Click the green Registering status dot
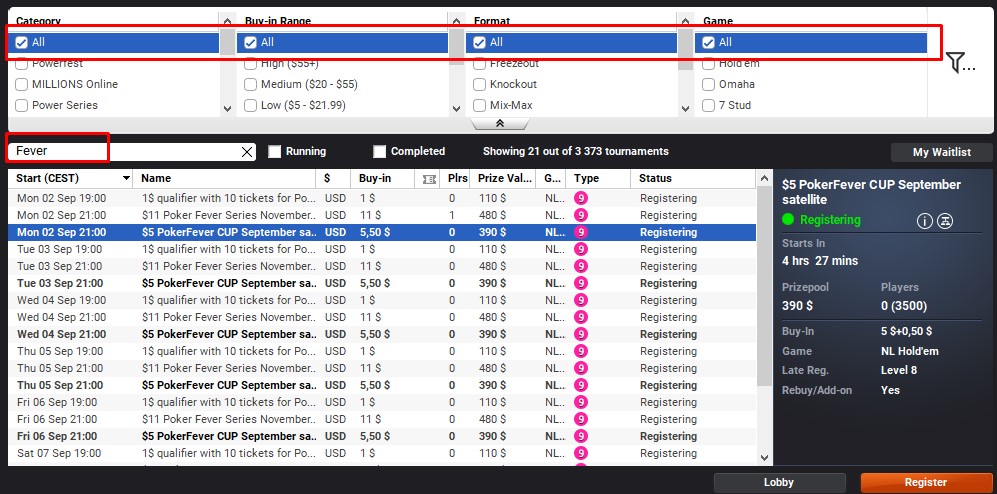Viewport: 997px width, 494px height. 788,220
